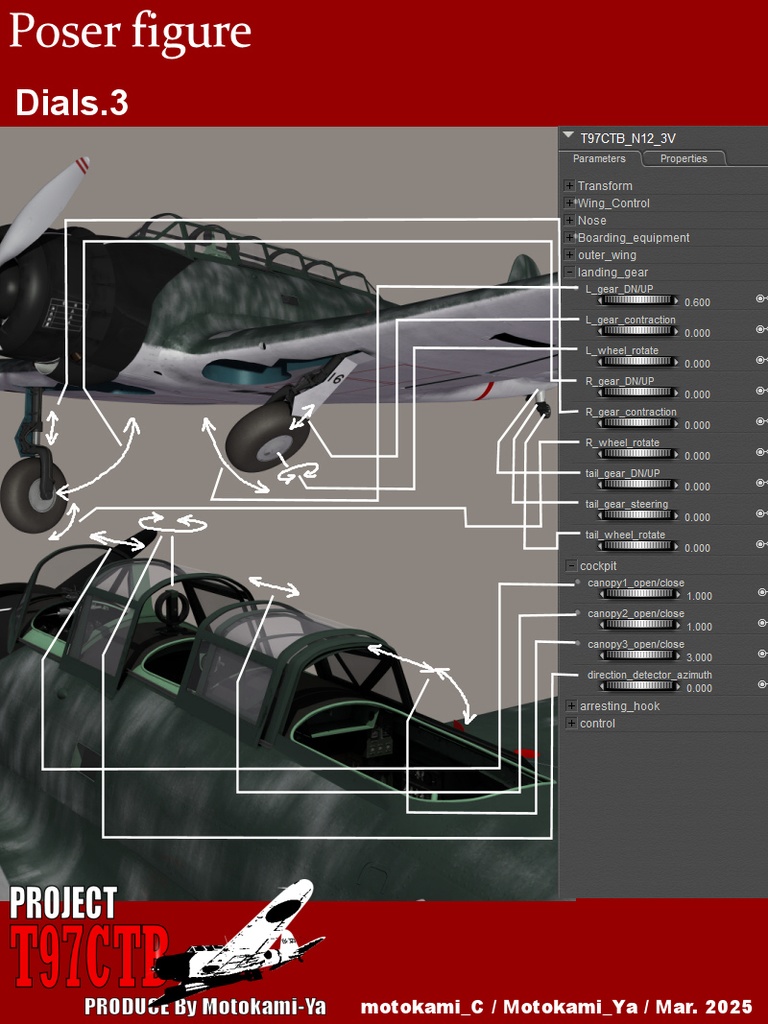Click the tail_wheel_rotate dial
The image size is (768, 1024).
point(637,546)
